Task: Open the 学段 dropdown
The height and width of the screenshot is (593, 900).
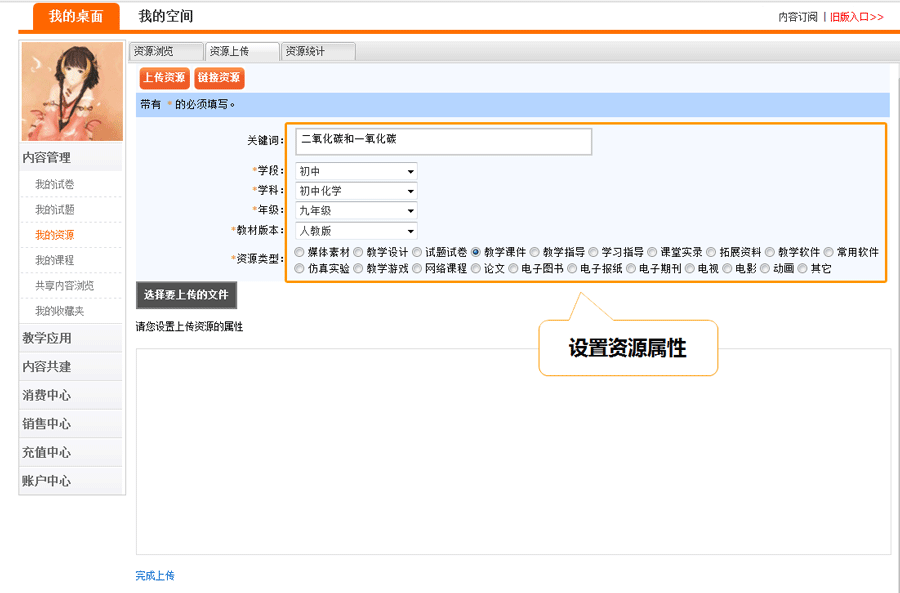Action: pos(356,172)
